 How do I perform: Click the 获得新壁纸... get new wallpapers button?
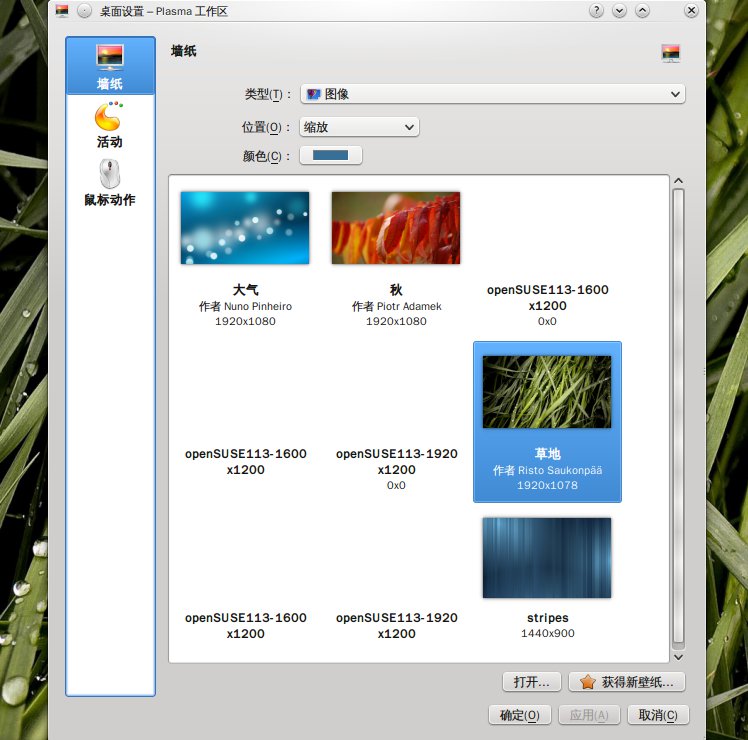click(626, 682)
